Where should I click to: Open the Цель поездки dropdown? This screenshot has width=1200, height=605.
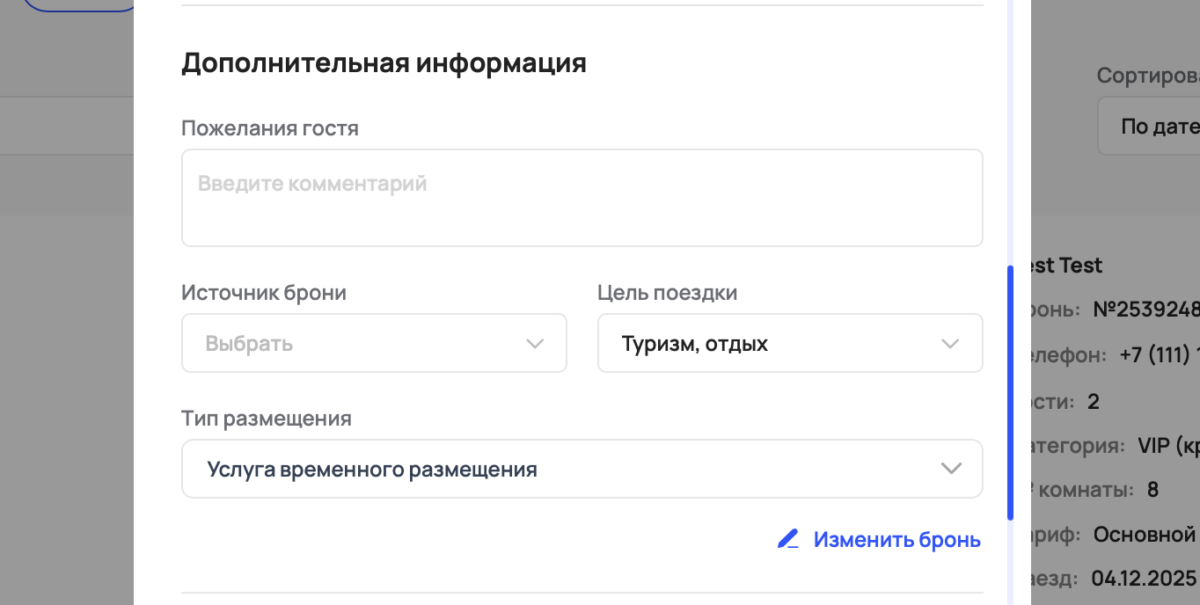[x=790, y=343]
